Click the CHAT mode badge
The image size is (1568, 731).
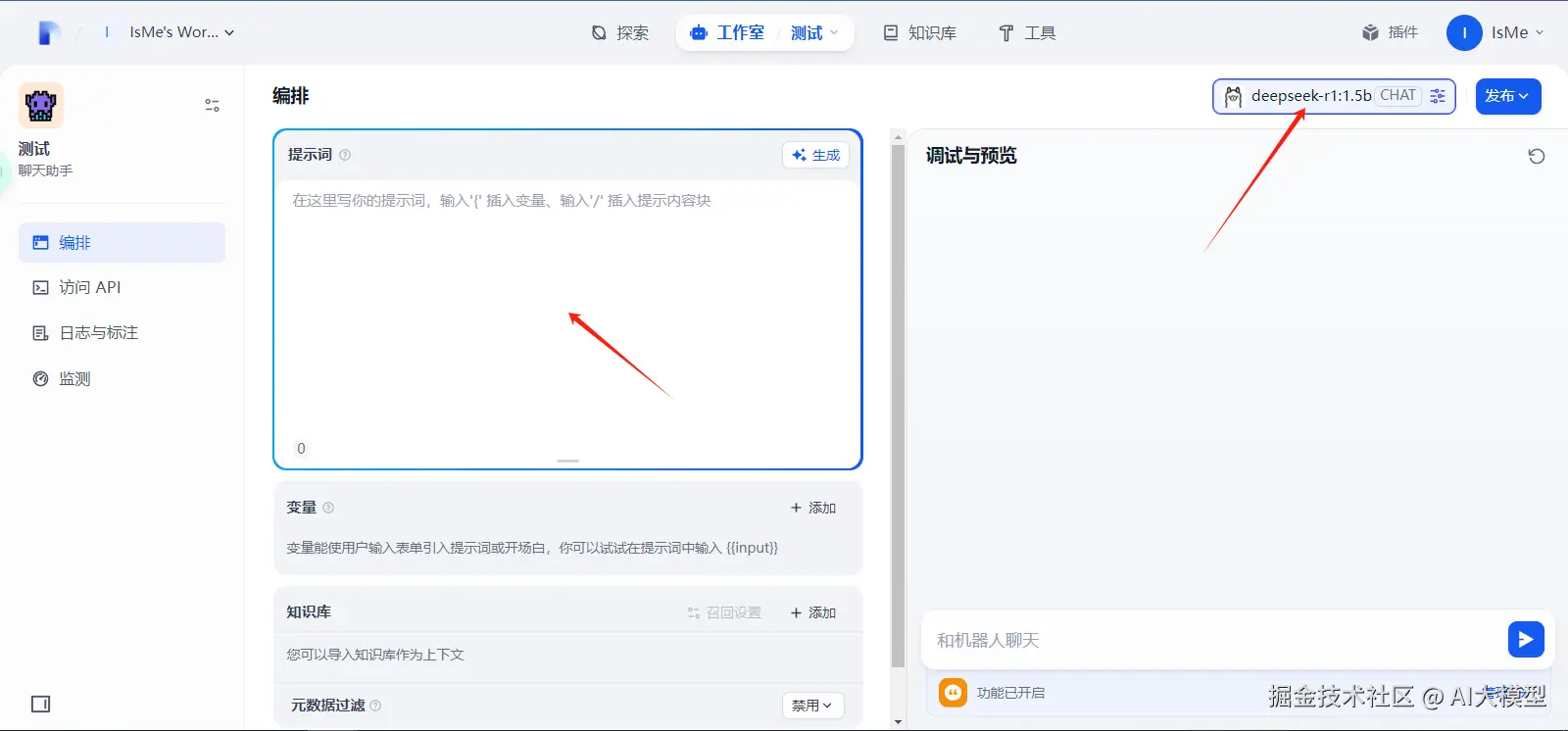(1397, 96)
